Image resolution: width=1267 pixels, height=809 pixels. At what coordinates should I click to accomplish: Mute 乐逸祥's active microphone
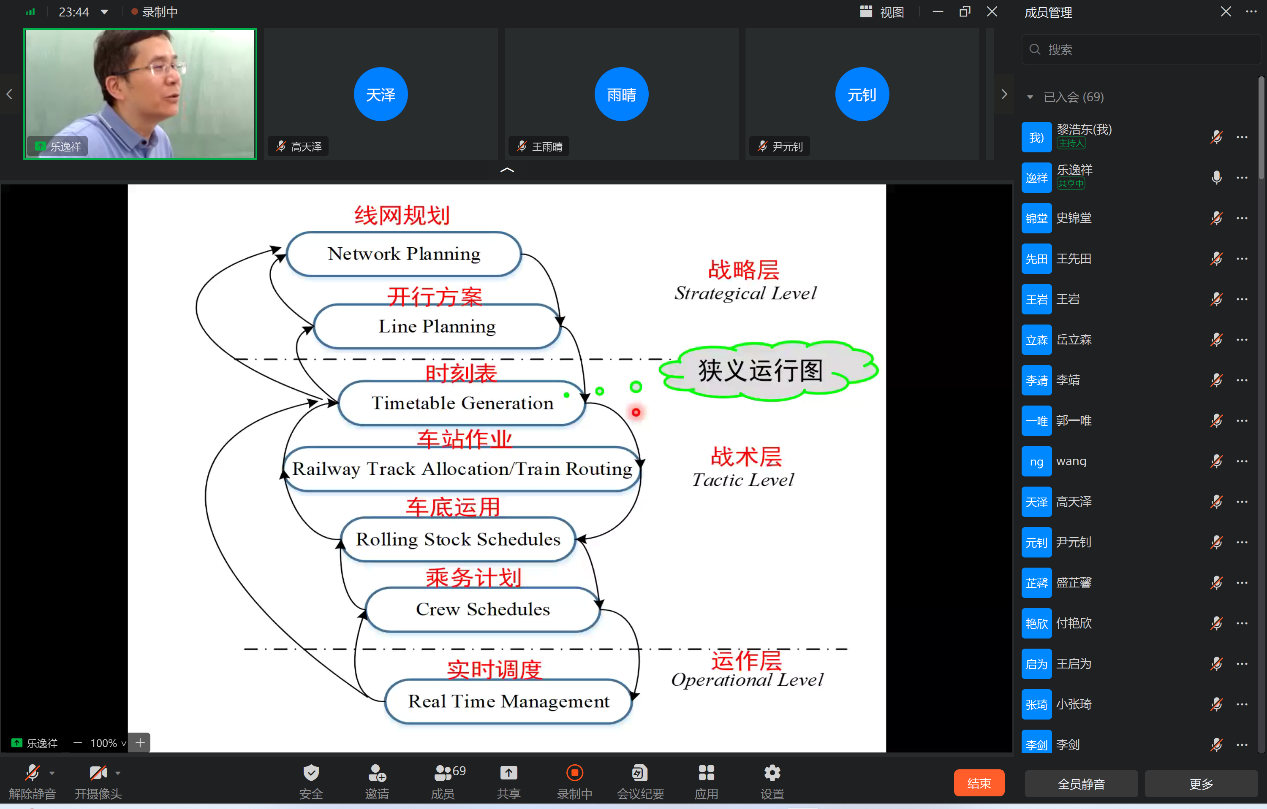pos(1216,178)
